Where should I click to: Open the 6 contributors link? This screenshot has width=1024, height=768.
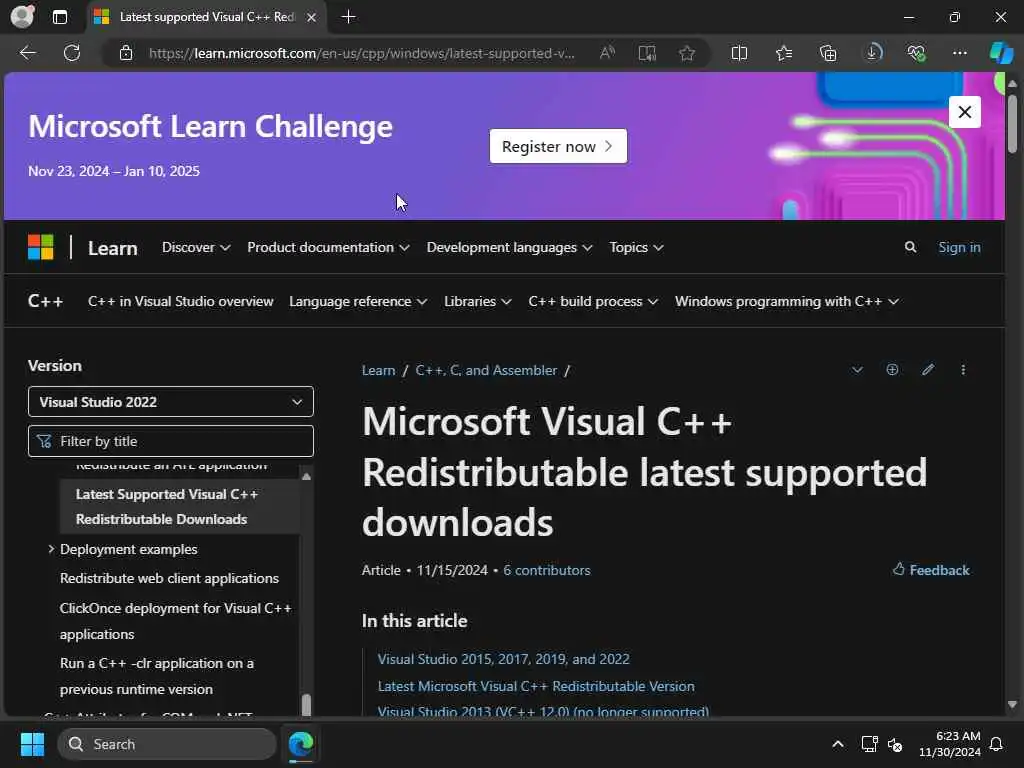(x=547, y=570)
